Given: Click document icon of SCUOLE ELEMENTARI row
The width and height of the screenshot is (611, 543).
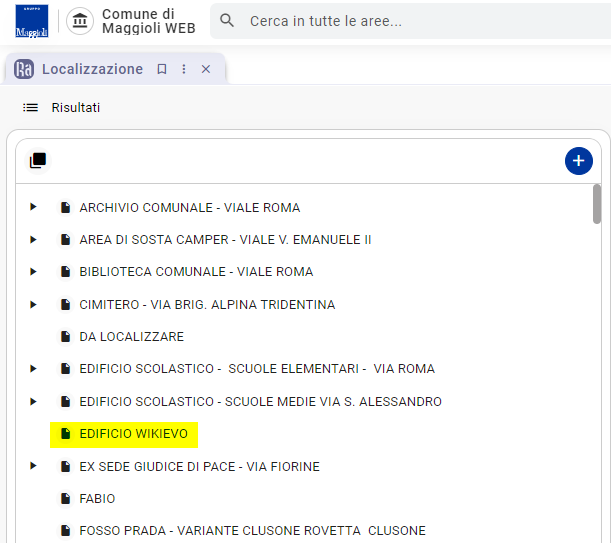Looking at the screenshot, I should pos(65,368).
